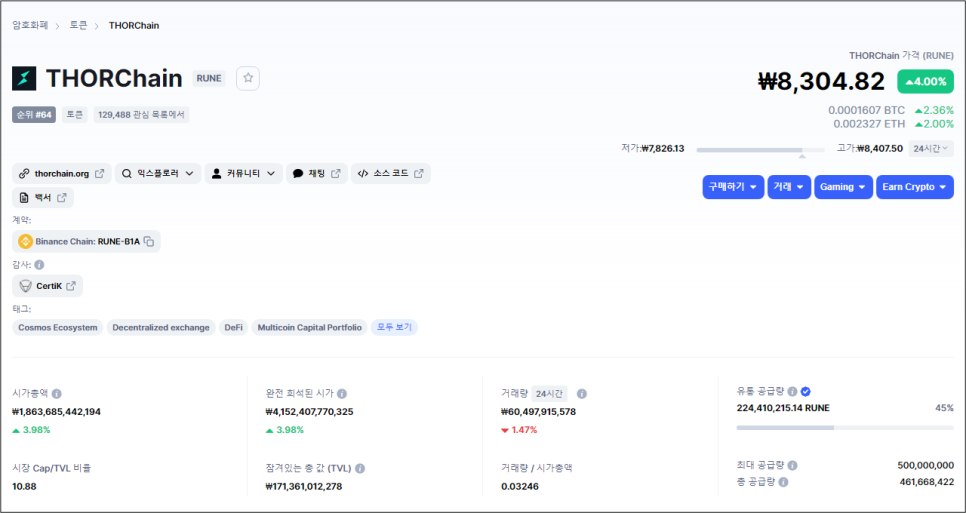The image size is (966, 513).
Task: Click external link icon on 소스 코드
Action: pyautogui.click(x=419, y=174)
